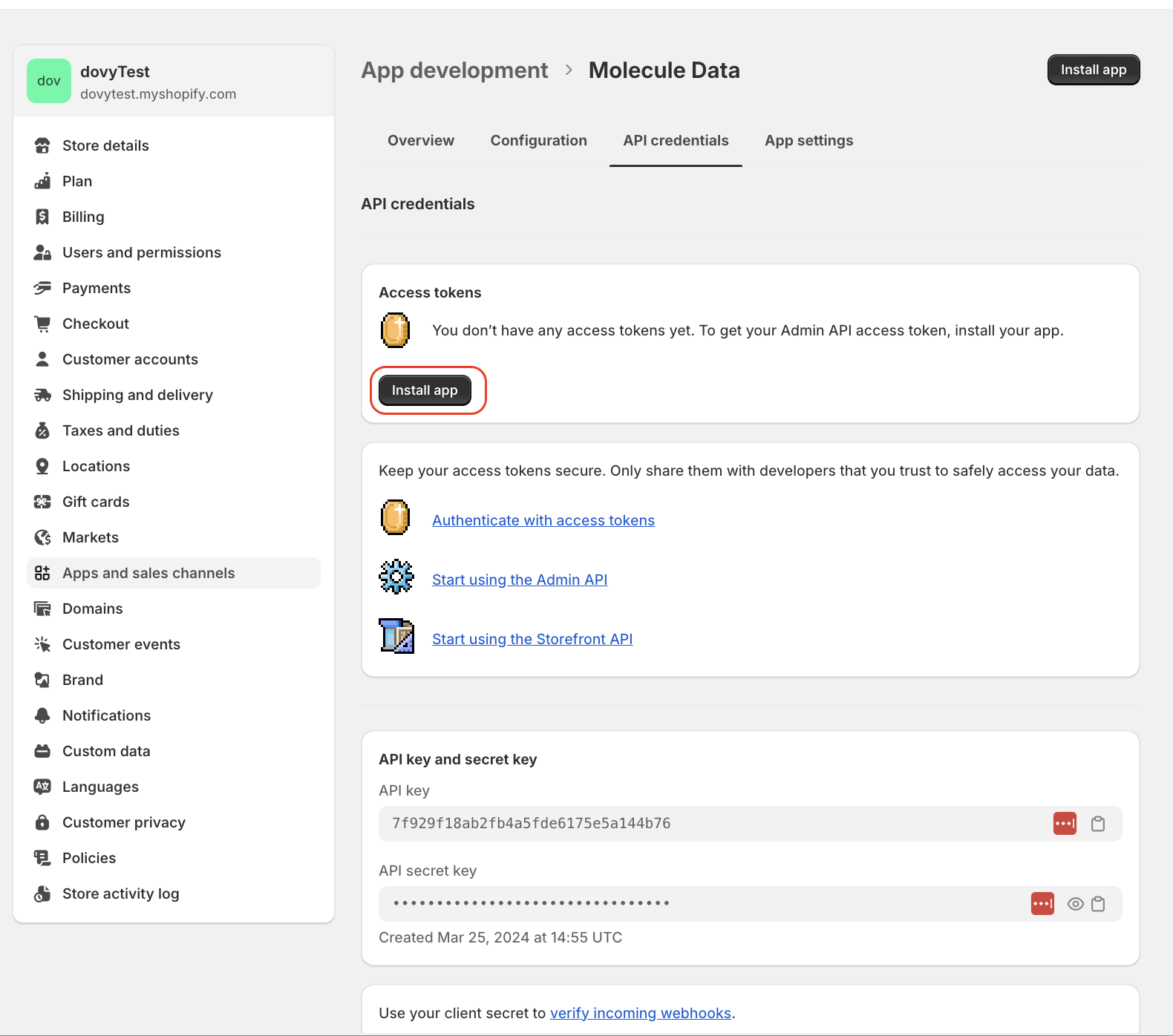
Task: Click the Billing receipt icon in sidebar
Action: pyautogui.click(x=42, y=217)
